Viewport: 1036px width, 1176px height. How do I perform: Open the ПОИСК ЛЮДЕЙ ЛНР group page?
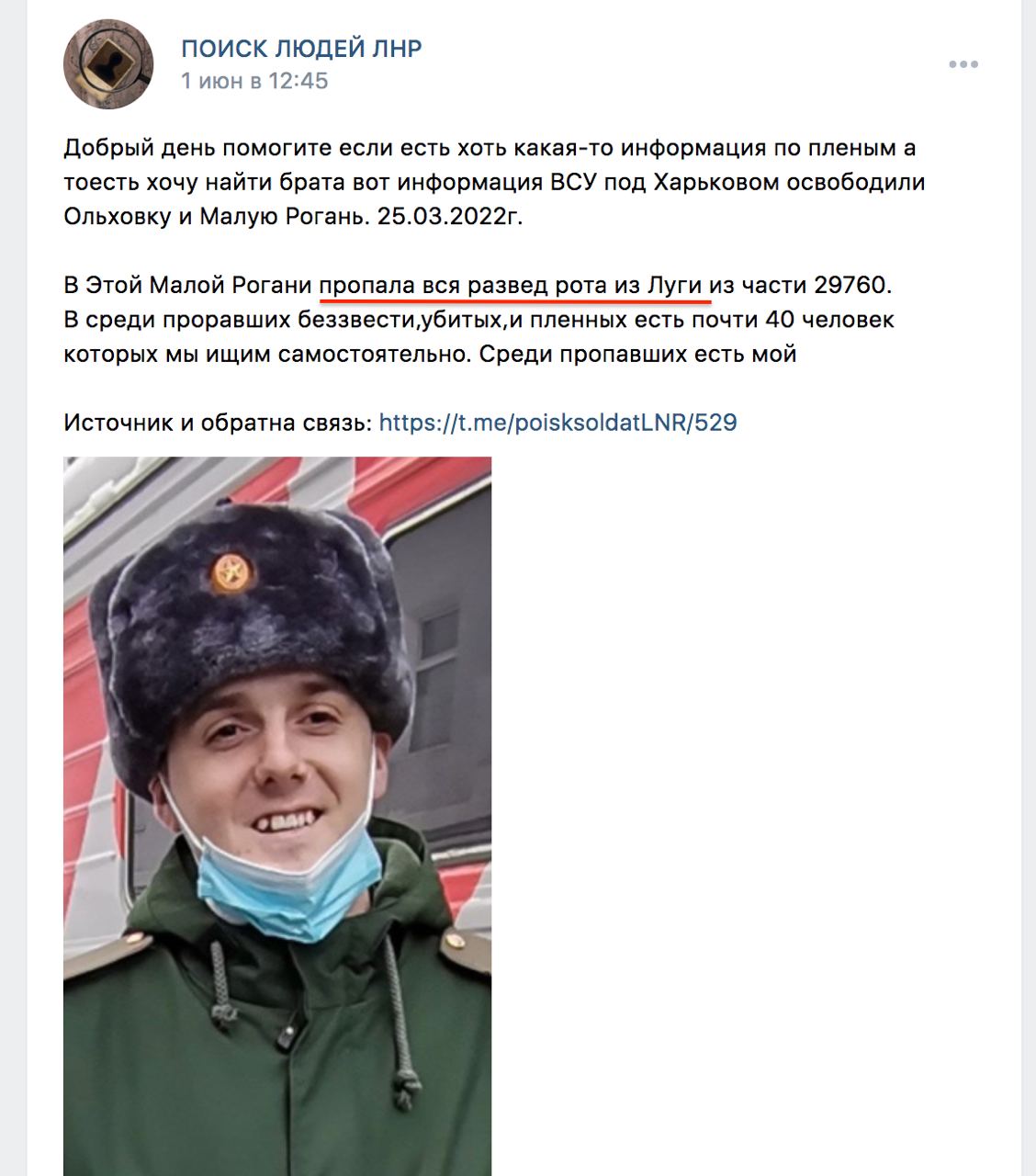coord(301,49)
